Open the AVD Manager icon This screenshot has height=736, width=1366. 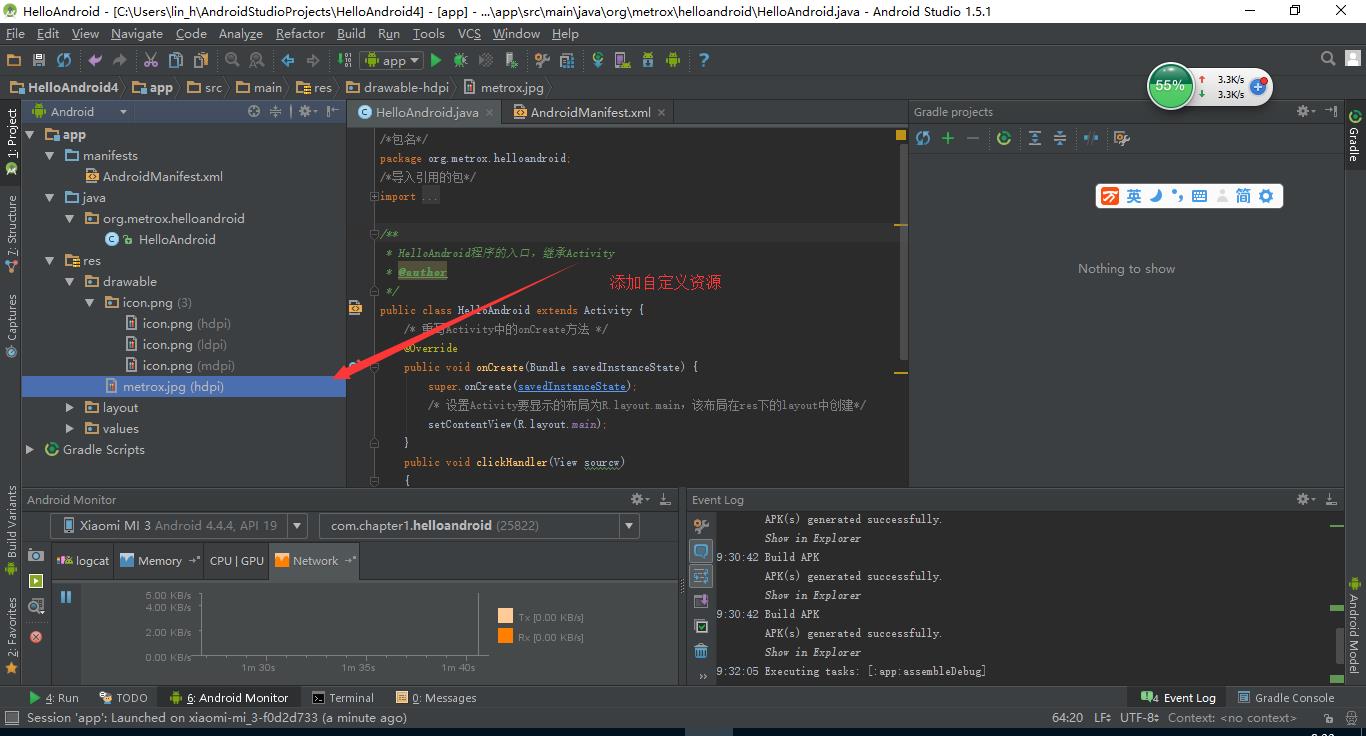pyautogui.click(x=623, y=60)
